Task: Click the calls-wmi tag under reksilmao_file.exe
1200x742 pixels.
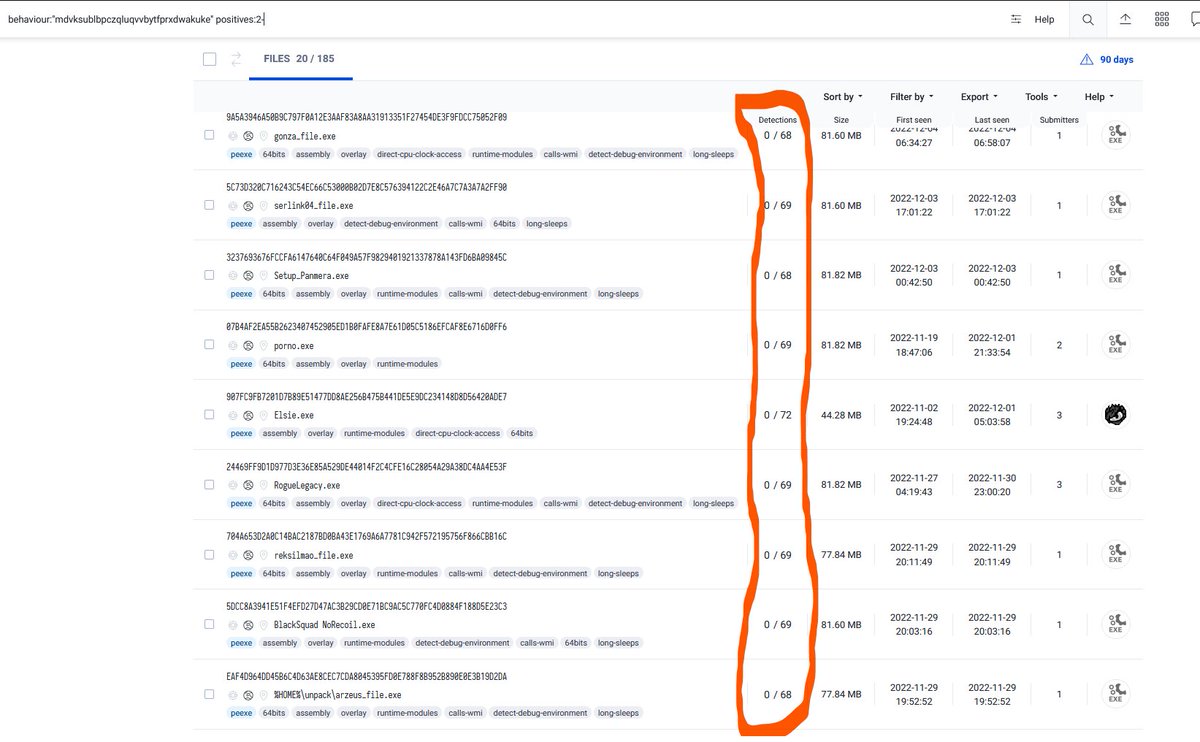Action: (464, 574)
